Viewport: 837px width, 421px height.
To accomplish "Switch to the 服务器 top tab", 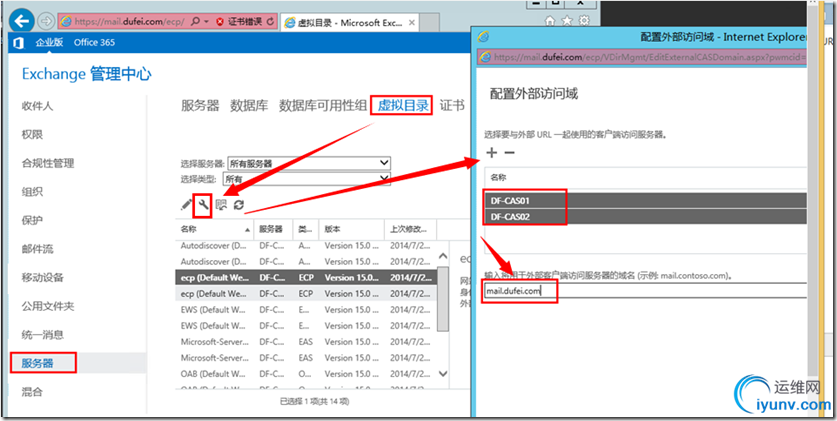I will click(200, 106).
